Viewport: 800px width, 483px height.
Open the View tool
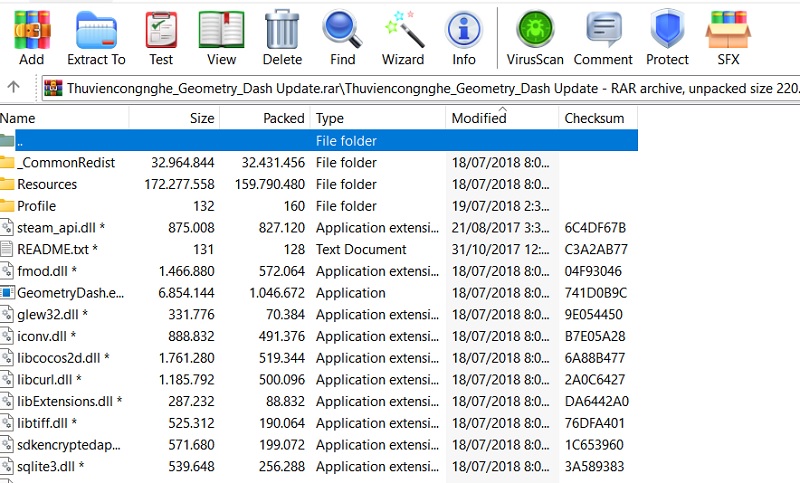(221, 38)
